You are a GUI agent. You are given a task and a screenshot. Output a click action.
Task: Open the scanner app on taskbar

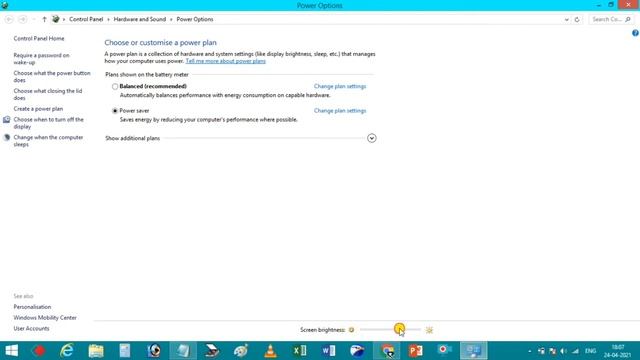tap(212, 351)
